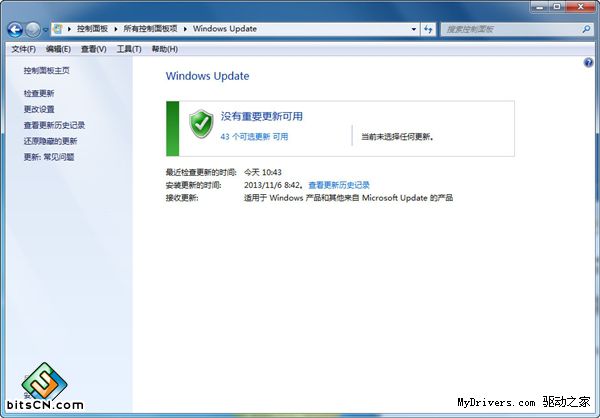Maximize the Windows Update window
Screen dimensions: 600x418
[557, 7]
